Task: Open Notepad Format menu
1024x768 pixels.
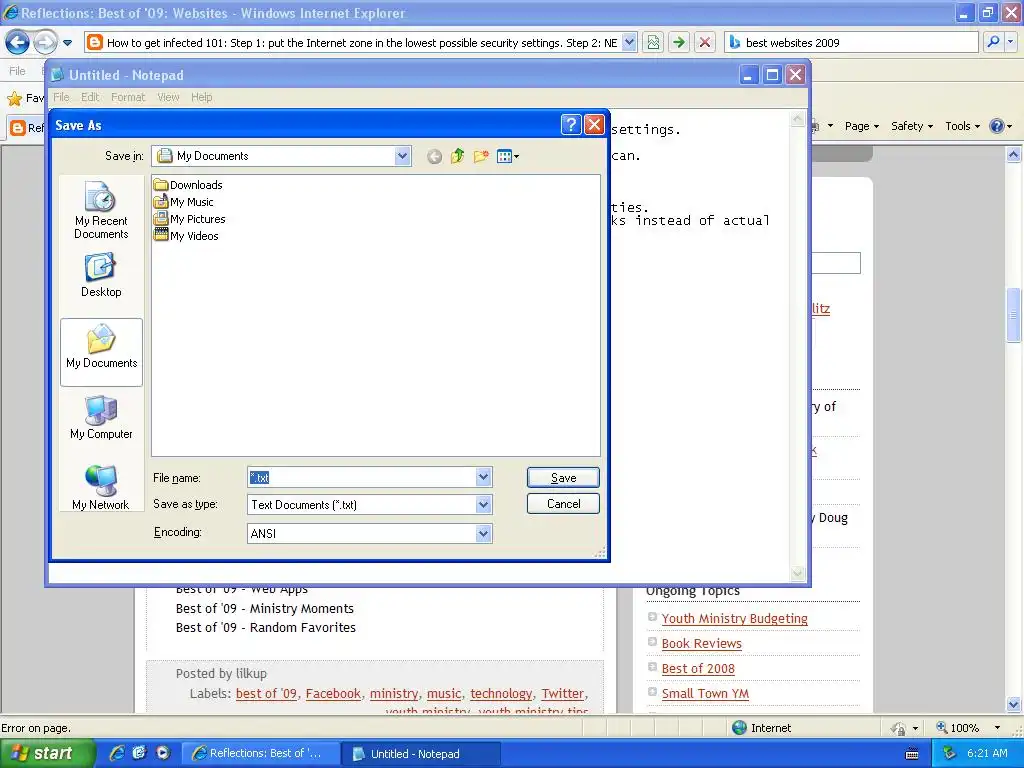Action: point(128,97)
